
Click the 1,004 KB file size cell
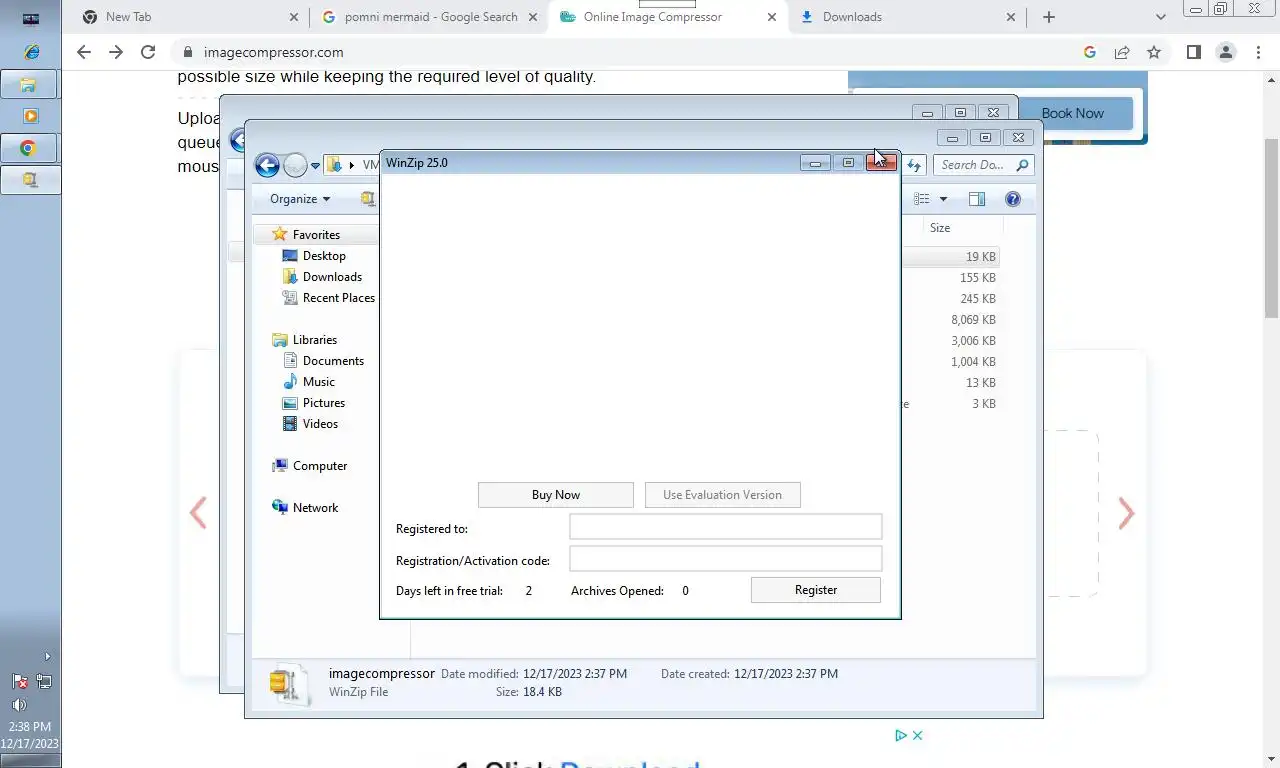(973, 362)
